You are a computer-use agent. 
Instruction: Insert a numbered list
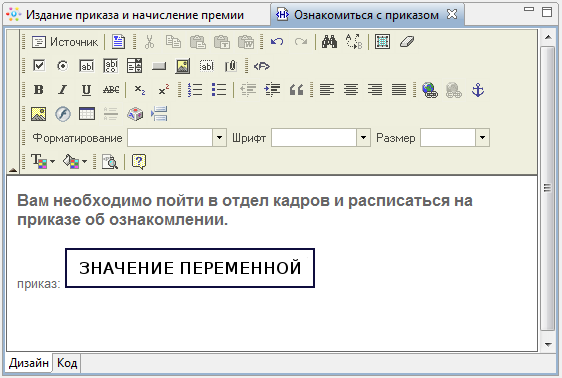coord(195,90)
